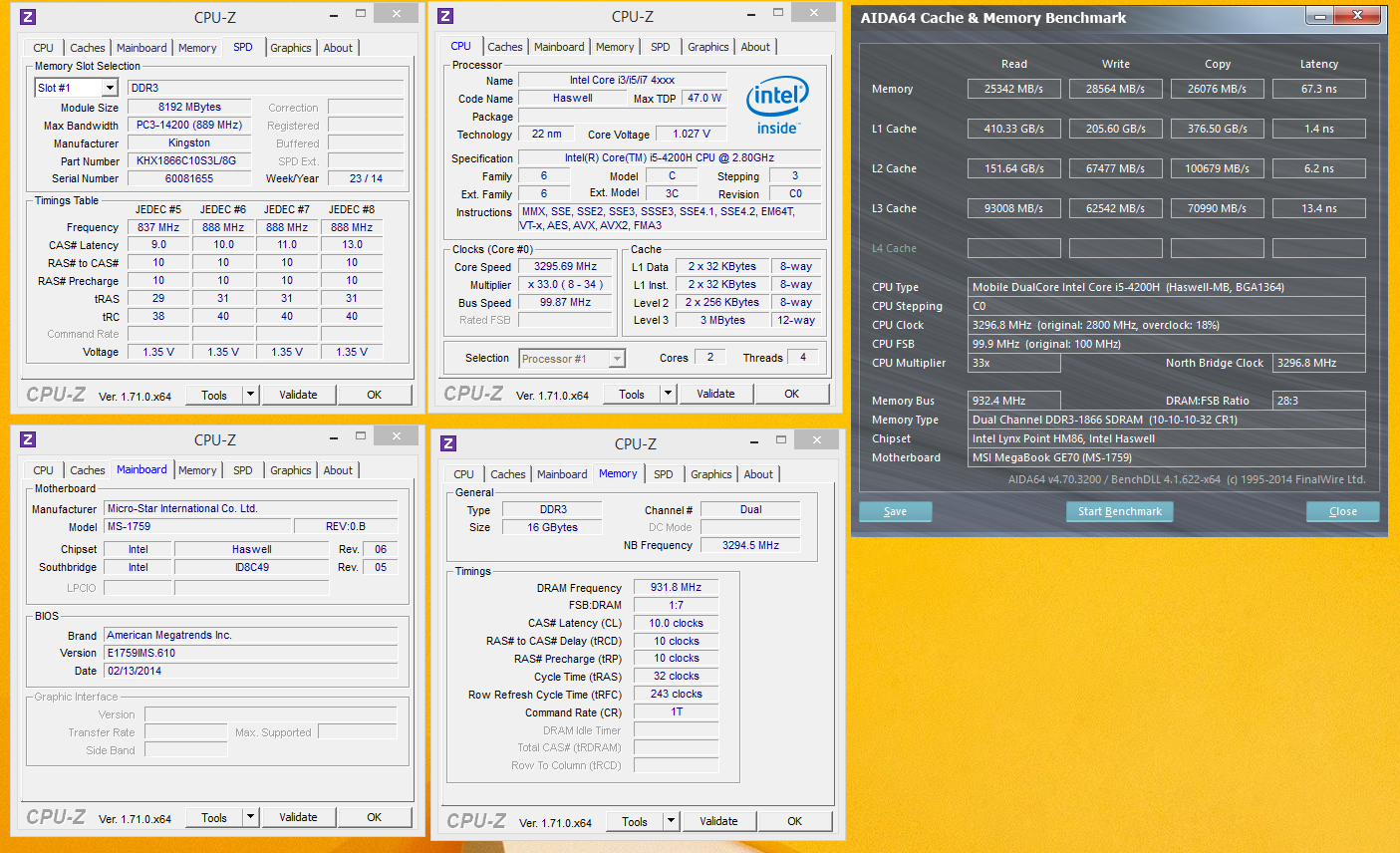Click Validate in the SPD window
Screen dimensions: 1400x853
coord(298,395)
